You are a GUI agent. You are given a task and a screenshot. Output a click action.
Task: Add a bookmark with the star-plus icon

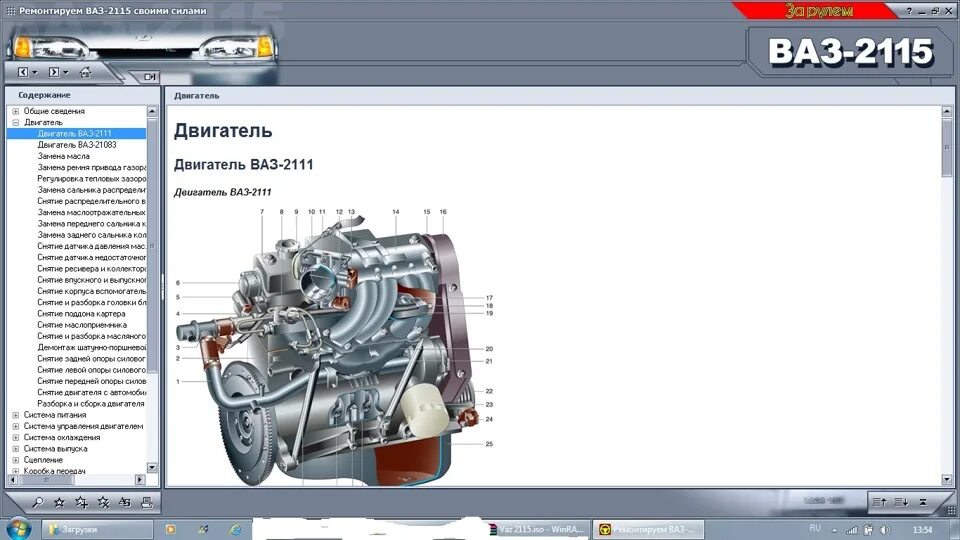[81, 503]
